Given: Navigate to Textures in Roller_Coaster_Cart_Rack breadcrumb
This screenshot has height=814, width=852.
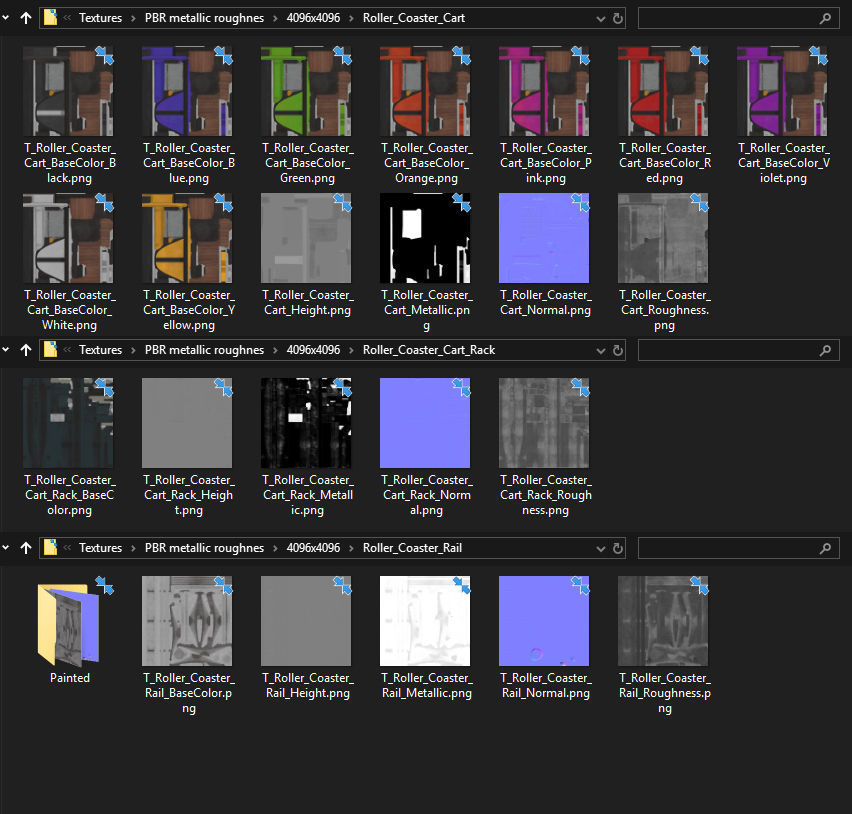Looking at the screenshot, I should [x=101, y=350].
